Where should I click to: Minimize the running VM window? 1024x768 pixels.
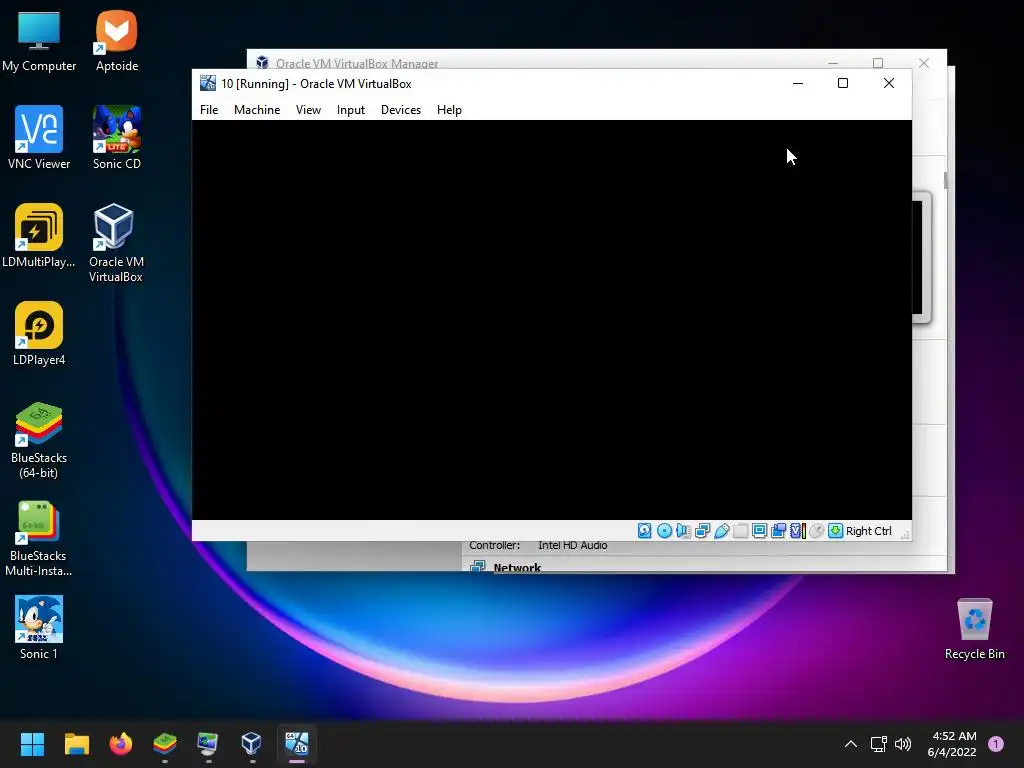[x=798, y=83]
